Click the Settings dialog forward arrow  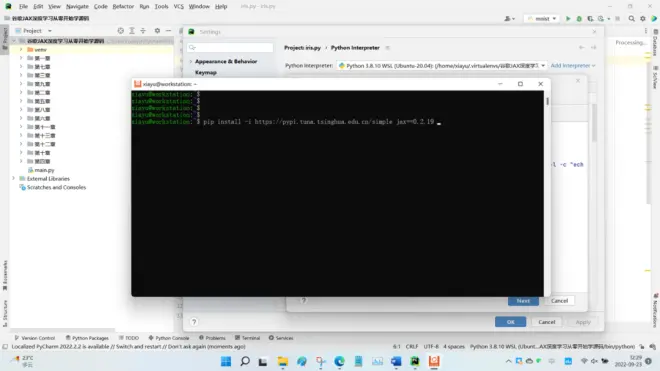[x=593, y=48]
